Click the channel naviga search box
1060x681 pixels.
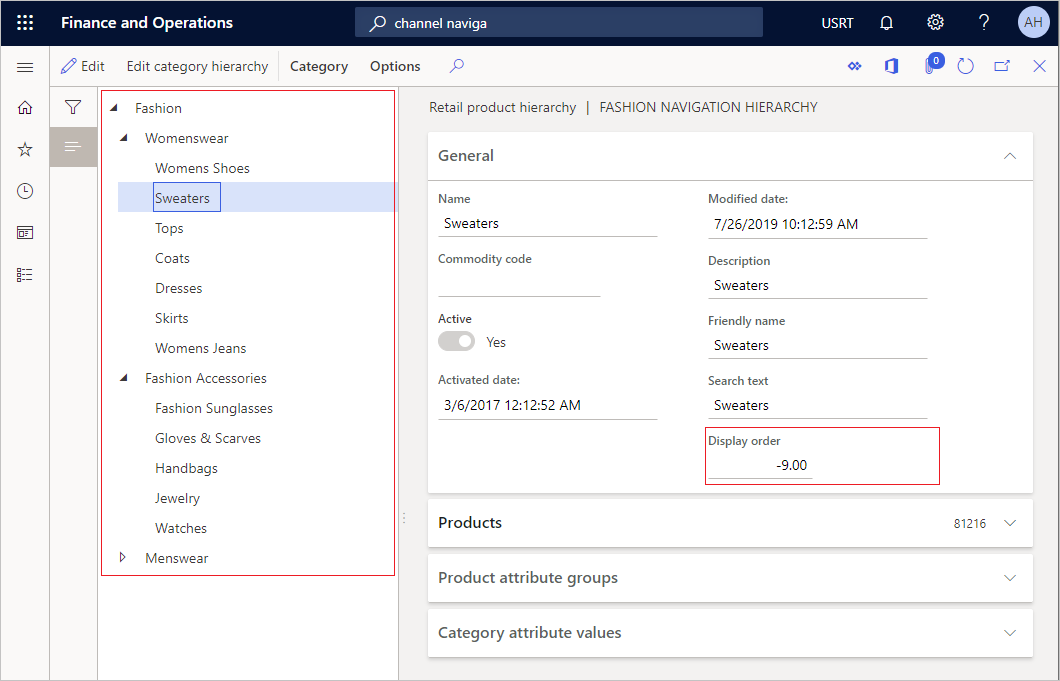click(559, 23)
